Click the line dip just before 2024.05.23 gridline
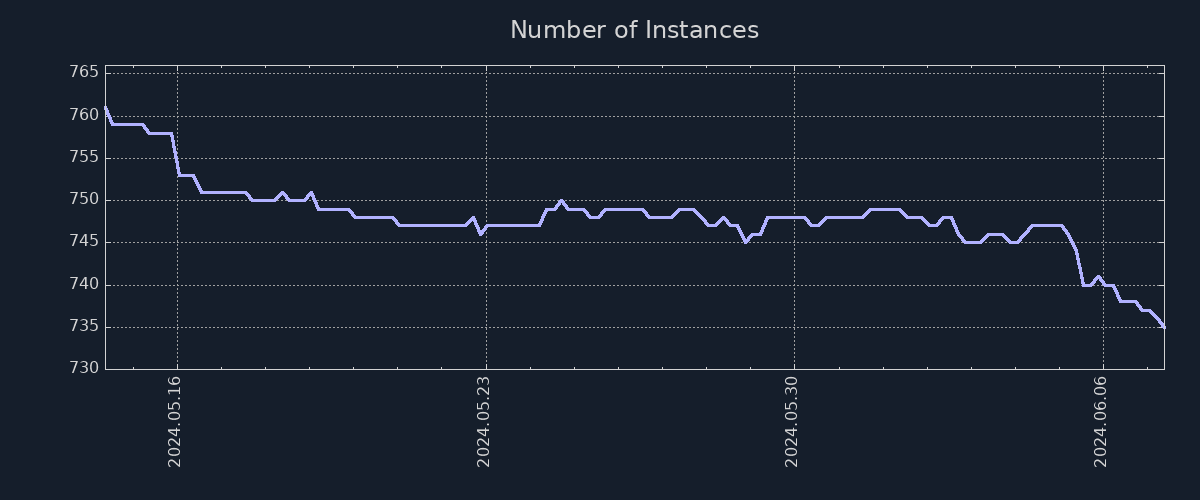The width and height of the screenshot is (1200, 500). tap(480, 233)
